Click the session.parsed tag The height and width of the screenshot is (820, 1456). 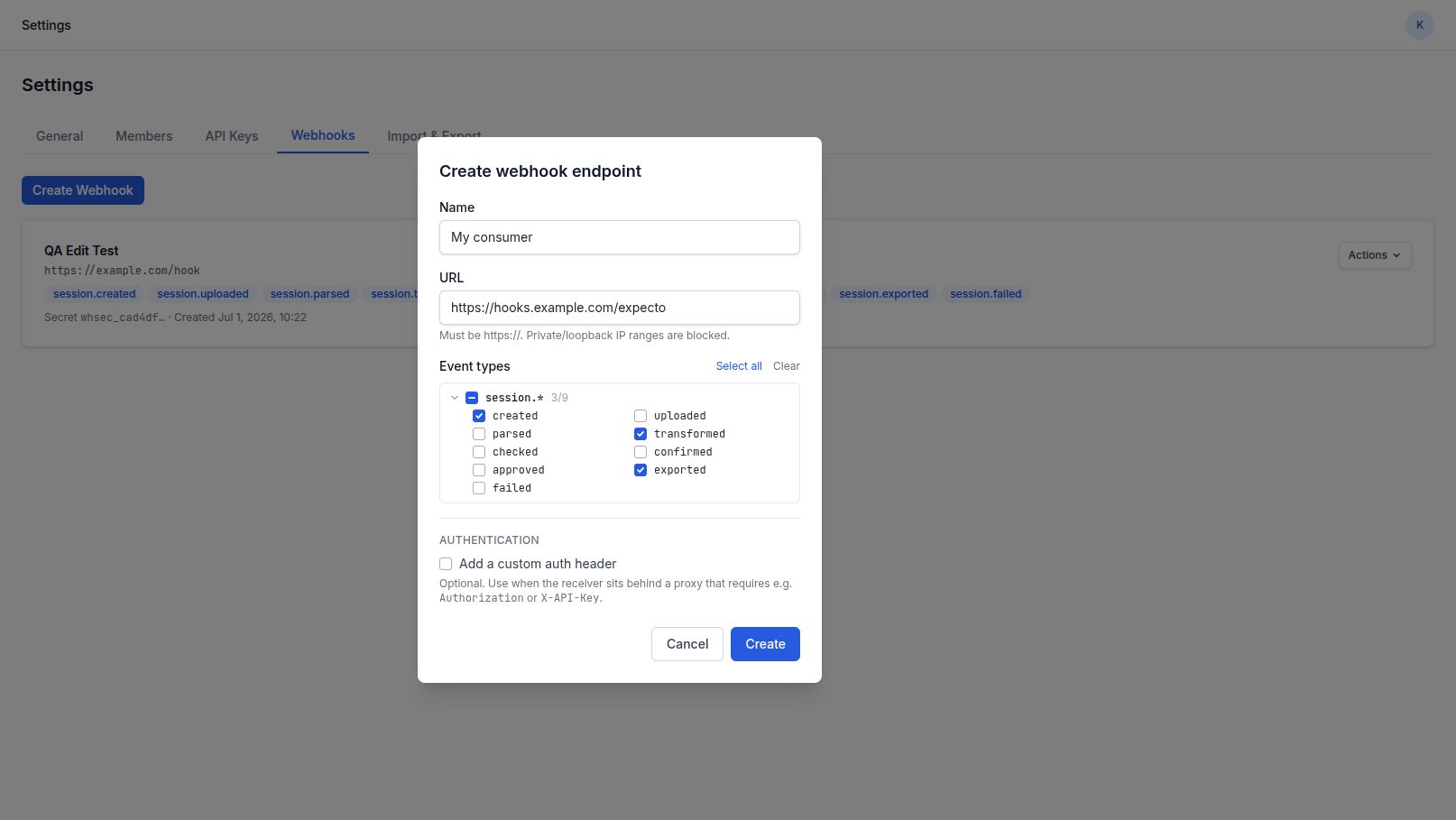pyautogui.click(x=309, y=294)
